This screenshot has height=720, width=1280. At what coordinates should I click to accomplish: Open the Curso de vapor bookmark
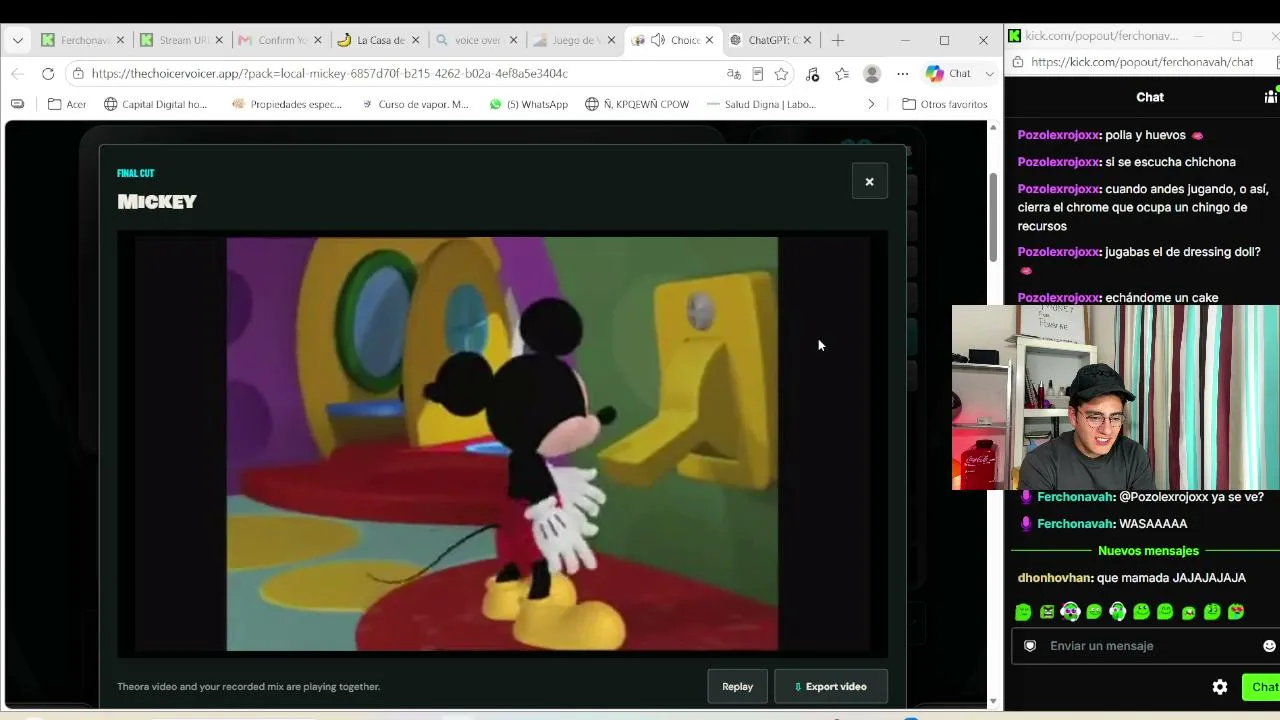pos(414,104)
